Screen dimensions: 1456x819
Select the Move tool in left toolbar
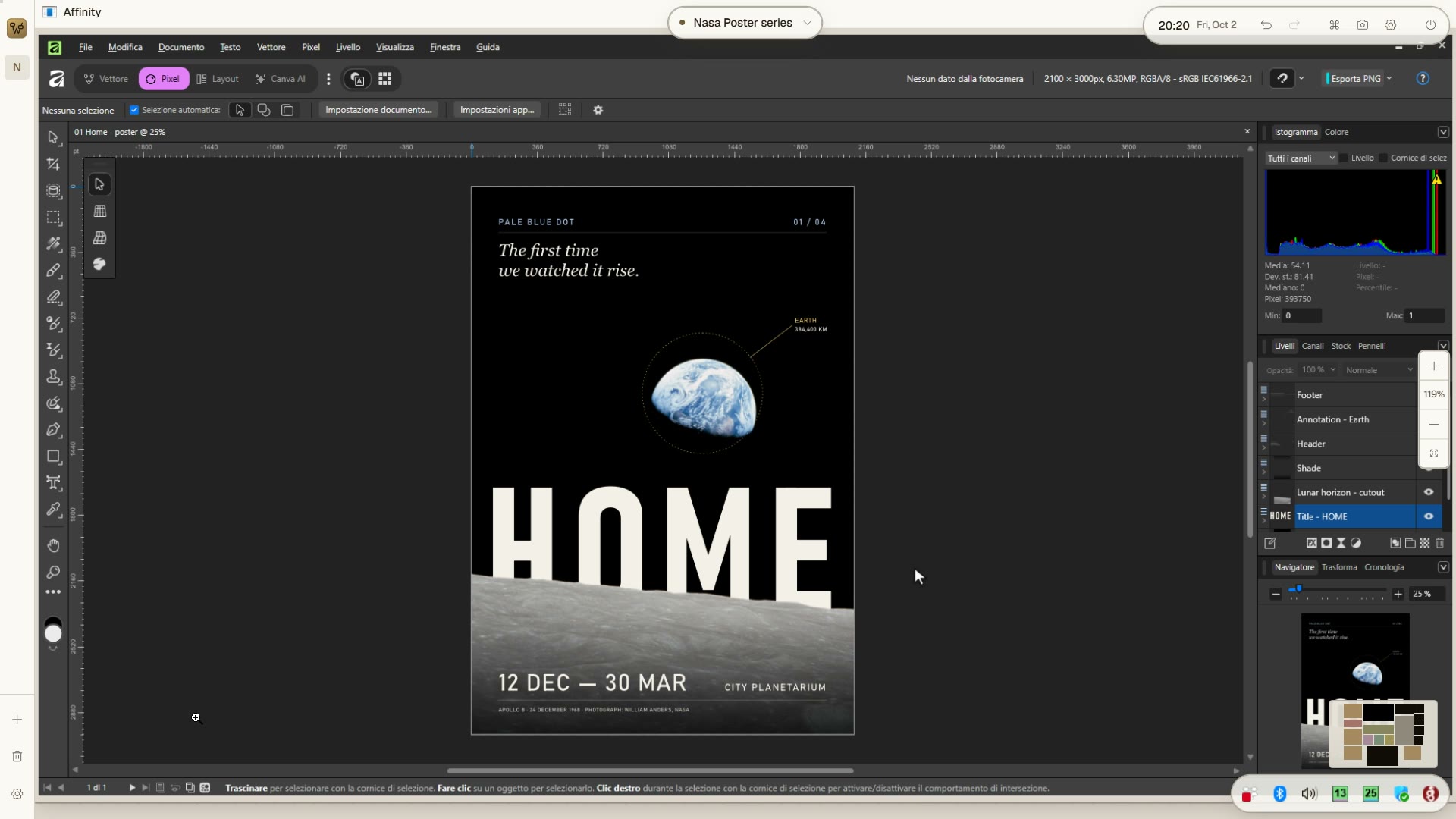53,137
